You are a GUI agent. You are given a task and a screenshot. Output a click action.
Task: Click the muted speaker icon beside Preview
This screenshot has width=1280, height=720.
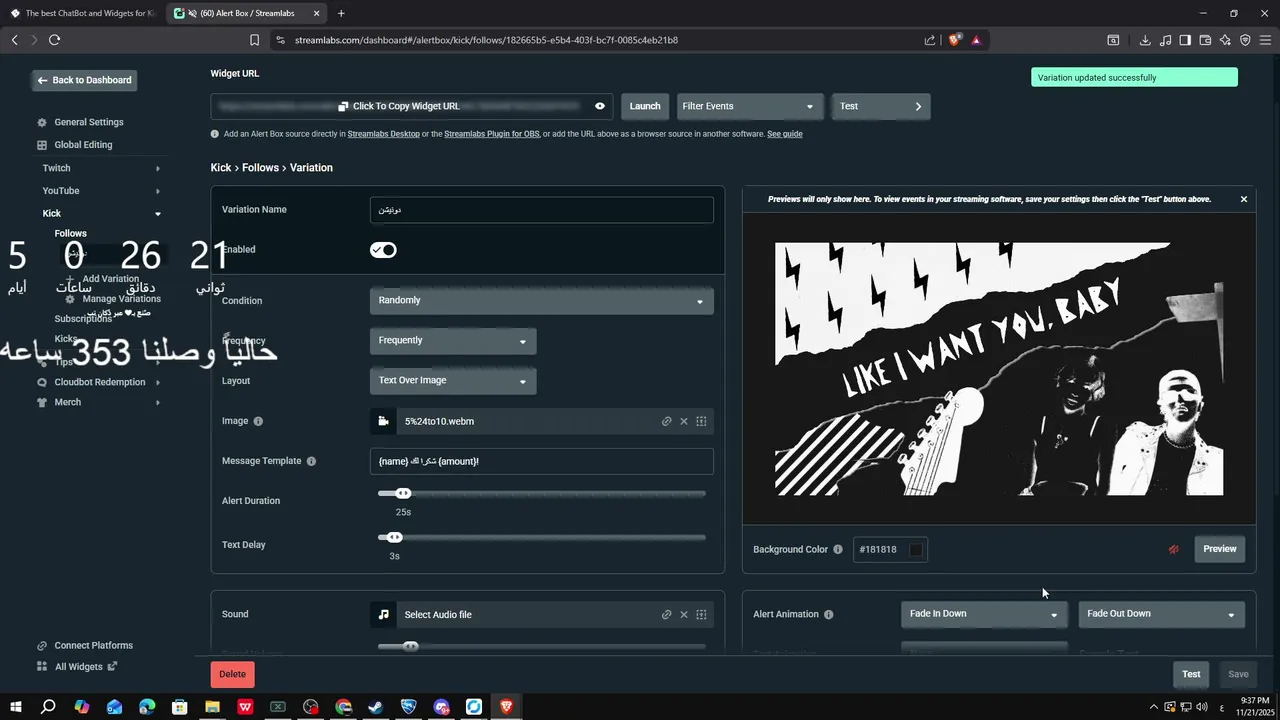coord(1174,549)
